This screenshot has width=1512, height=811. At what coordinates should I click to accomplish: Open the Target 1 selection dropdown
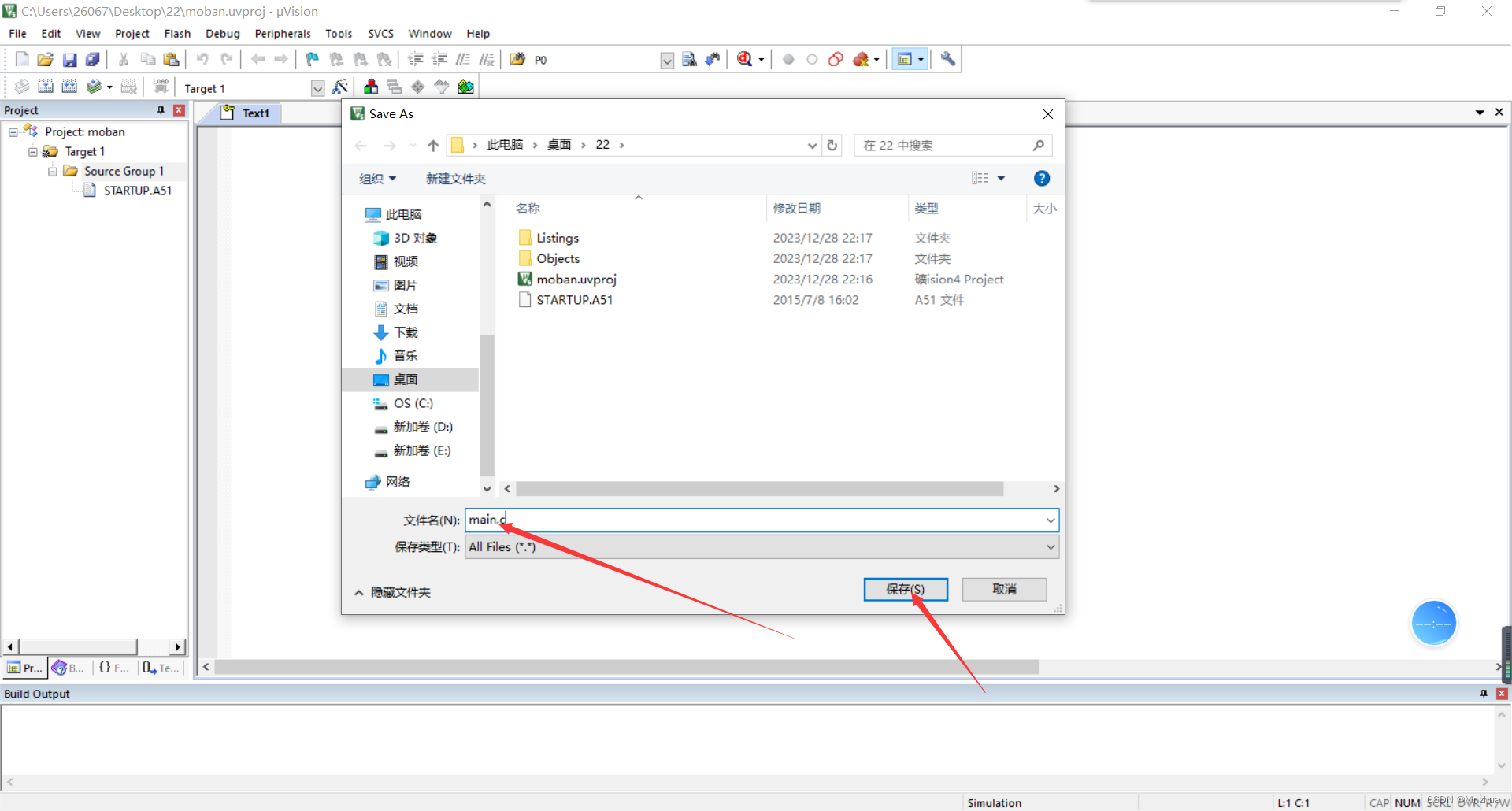coord(317,88)
